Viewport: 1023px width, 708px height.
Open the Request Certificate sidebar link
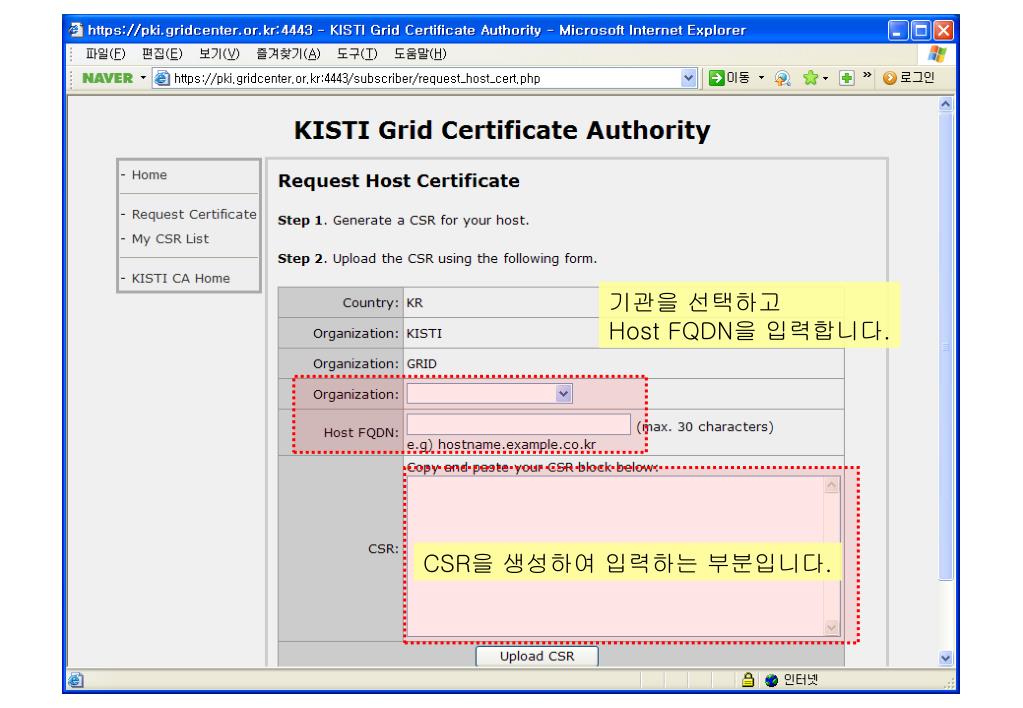(194, 214)
